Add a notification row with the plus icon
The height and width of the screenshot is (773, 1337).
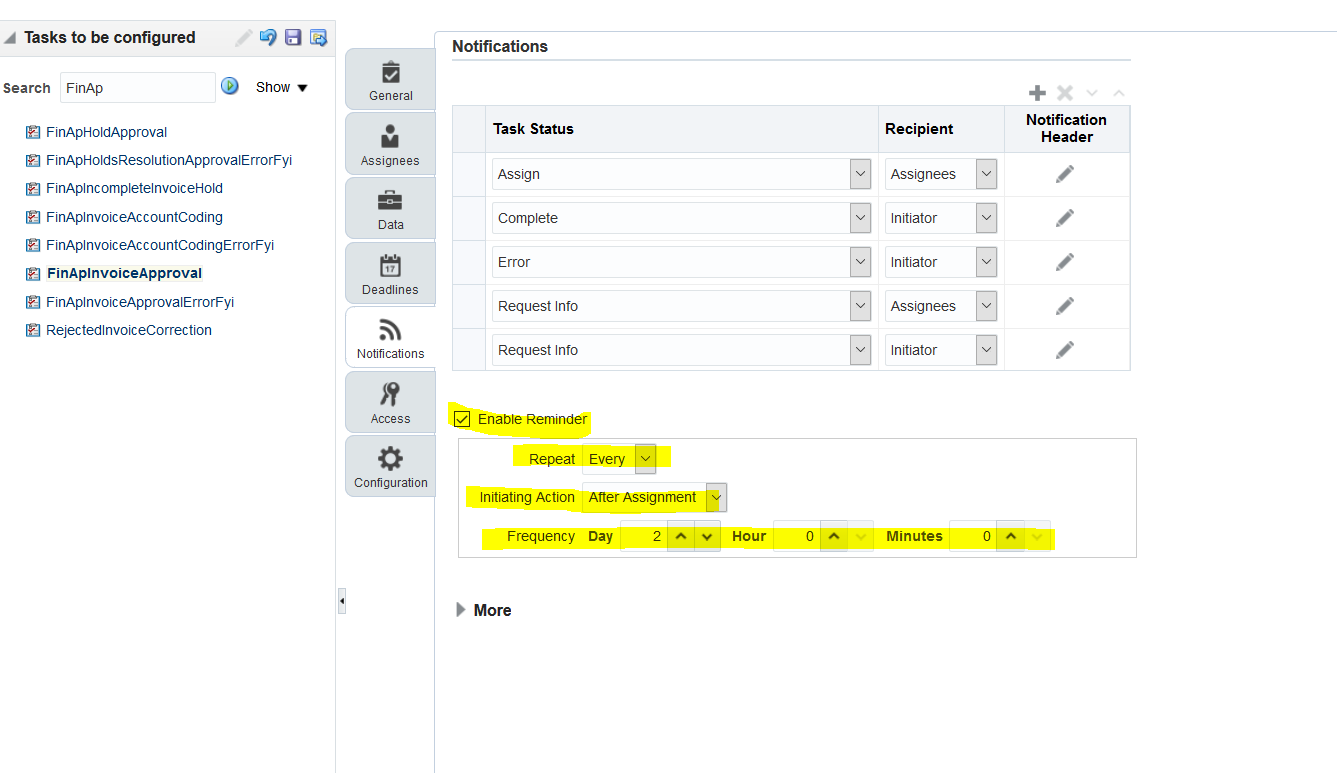point(1038,93)
